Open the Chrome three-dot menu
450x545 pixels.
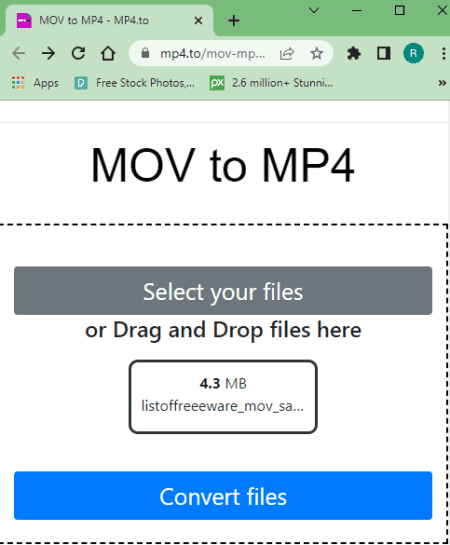pos(443,54)
